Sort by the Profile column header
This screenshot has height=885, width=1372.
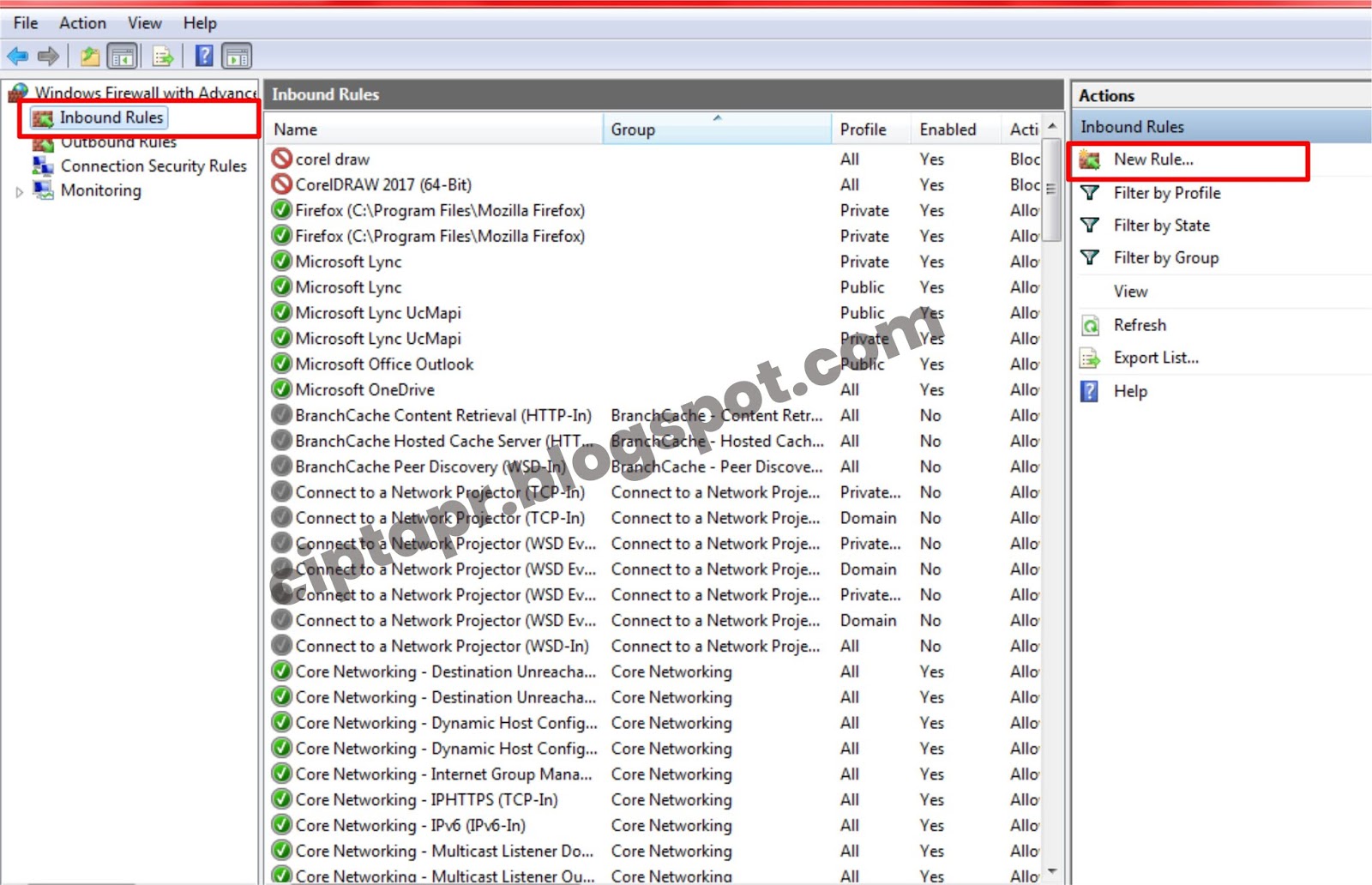pyautogui.click(x=870, y=129)
